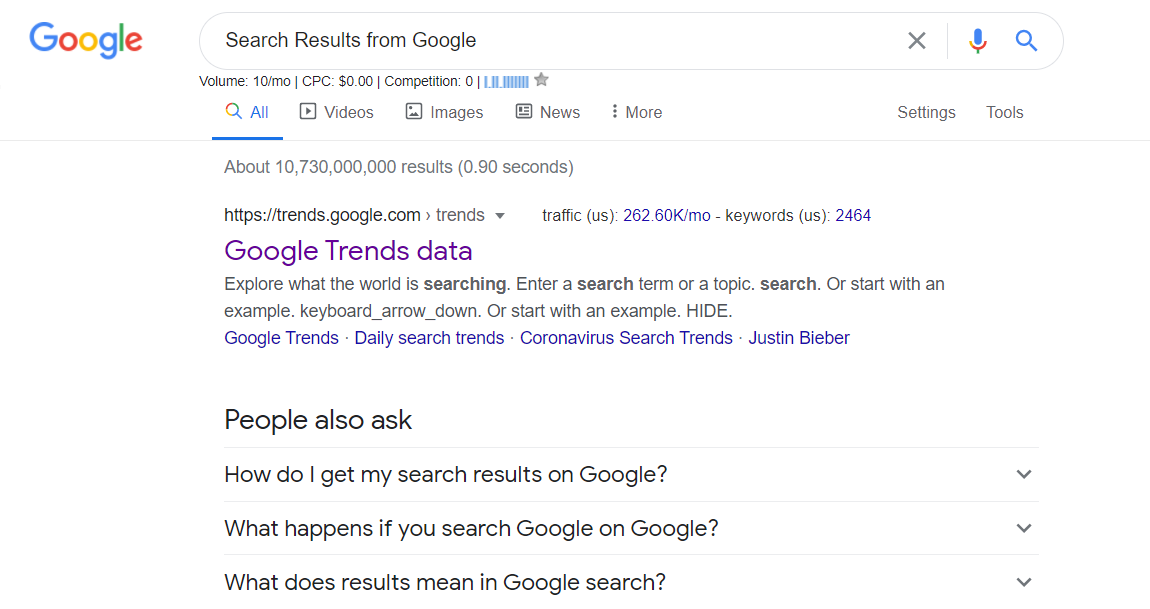Expand 'What happens if you search Google' question
Image resolution: width=1150 pixels, height=609 pixels.
click(1023, 528)
